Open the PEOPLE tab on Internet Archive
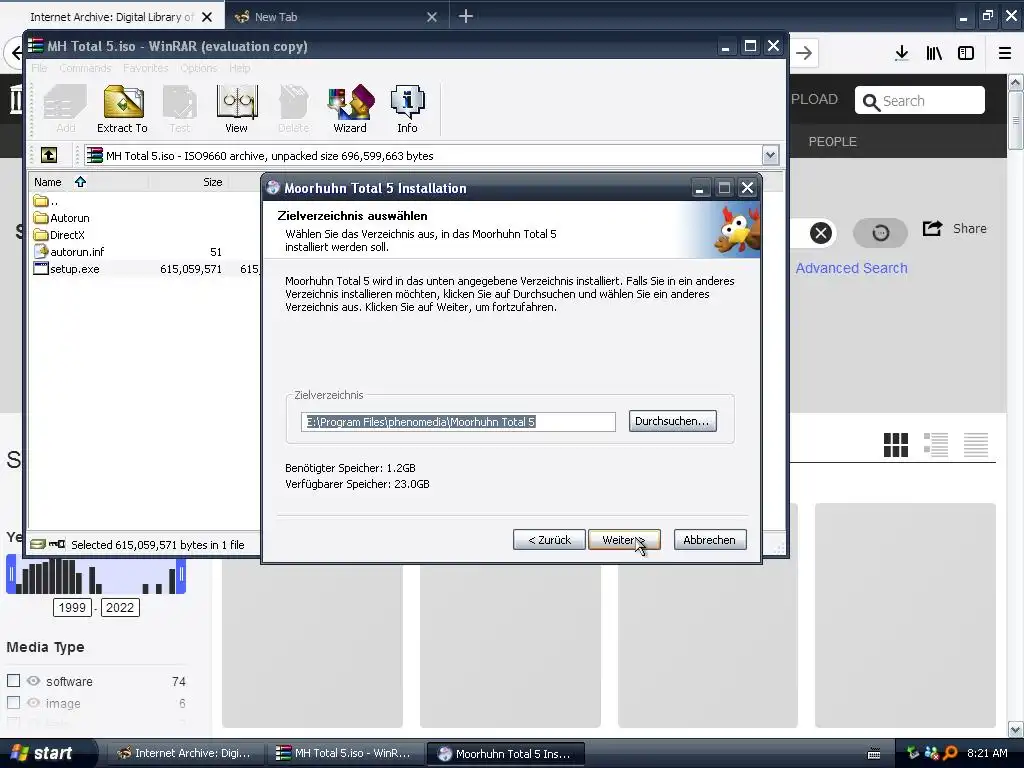Screen dimensions: 1024x768 click(832, 142)
